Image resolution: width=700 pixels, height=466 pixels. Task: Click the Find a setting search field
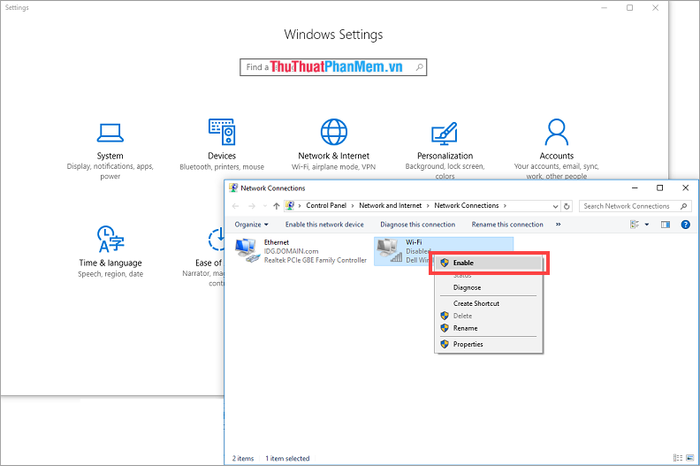333,67
